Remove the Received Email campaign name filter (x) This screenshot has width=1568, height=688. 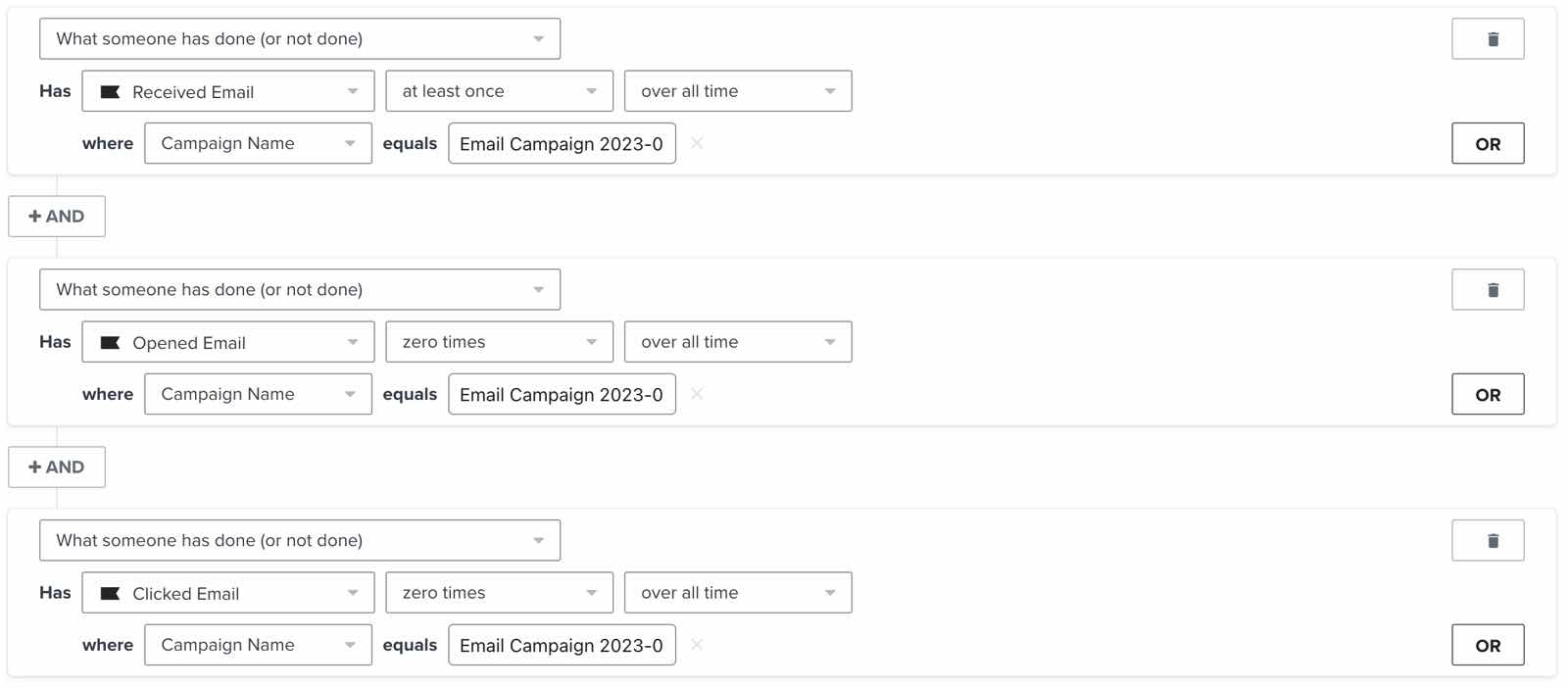click(697, 143)
